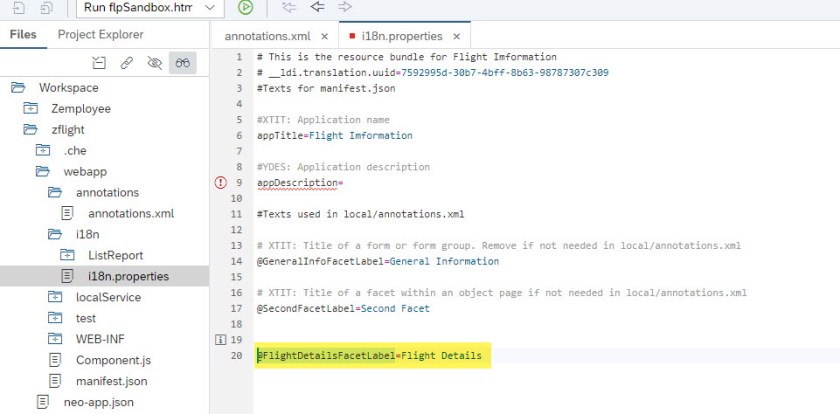The image size is (840, 414).
Task: Click the collapse all icon in the Files panel
Action: tap(99, 63)
